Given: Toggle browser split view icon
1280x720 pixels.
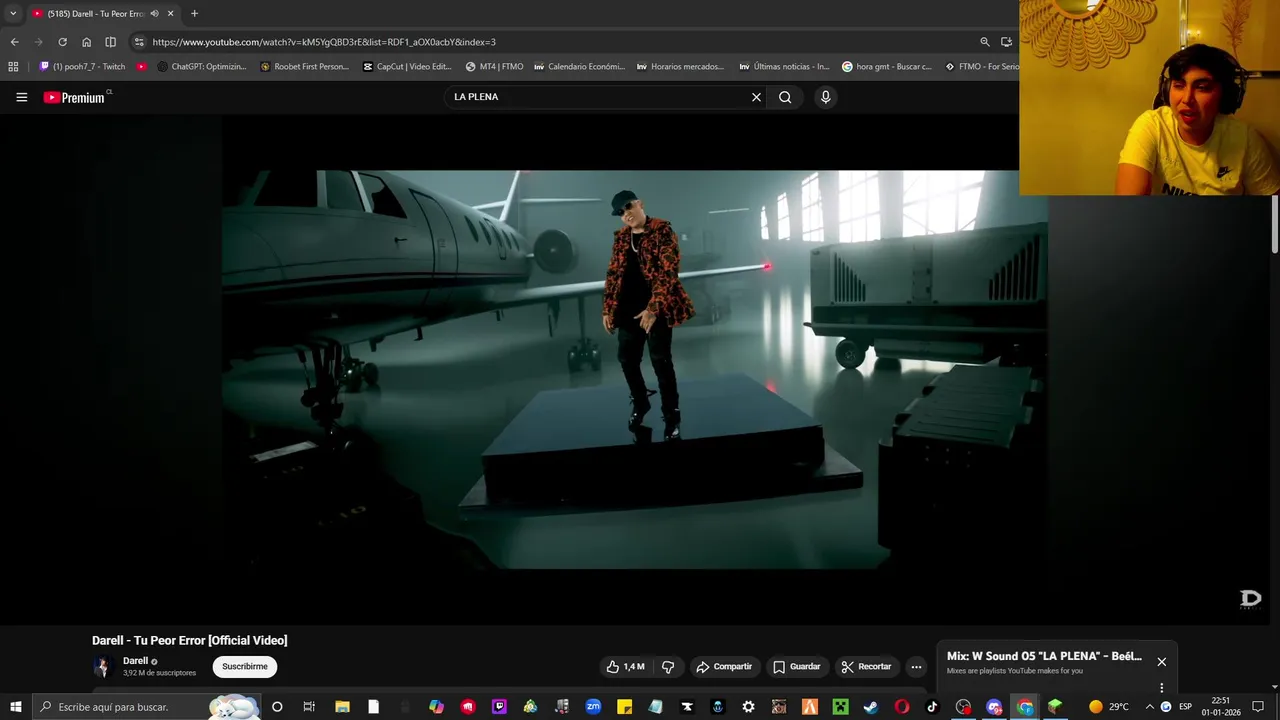Looking at the screenshot, I should (x=110, y=42).
